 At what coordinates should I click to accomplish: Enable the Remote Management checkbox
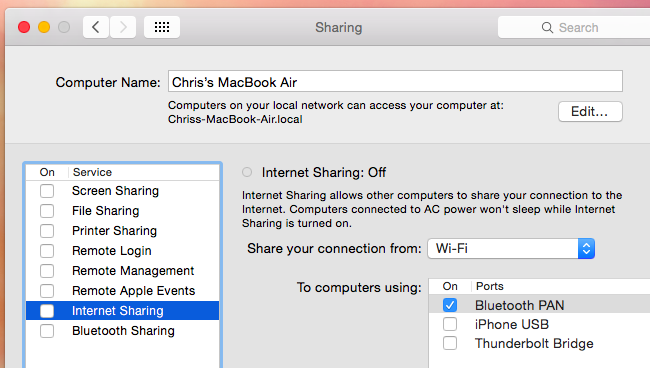pos(47,271)
